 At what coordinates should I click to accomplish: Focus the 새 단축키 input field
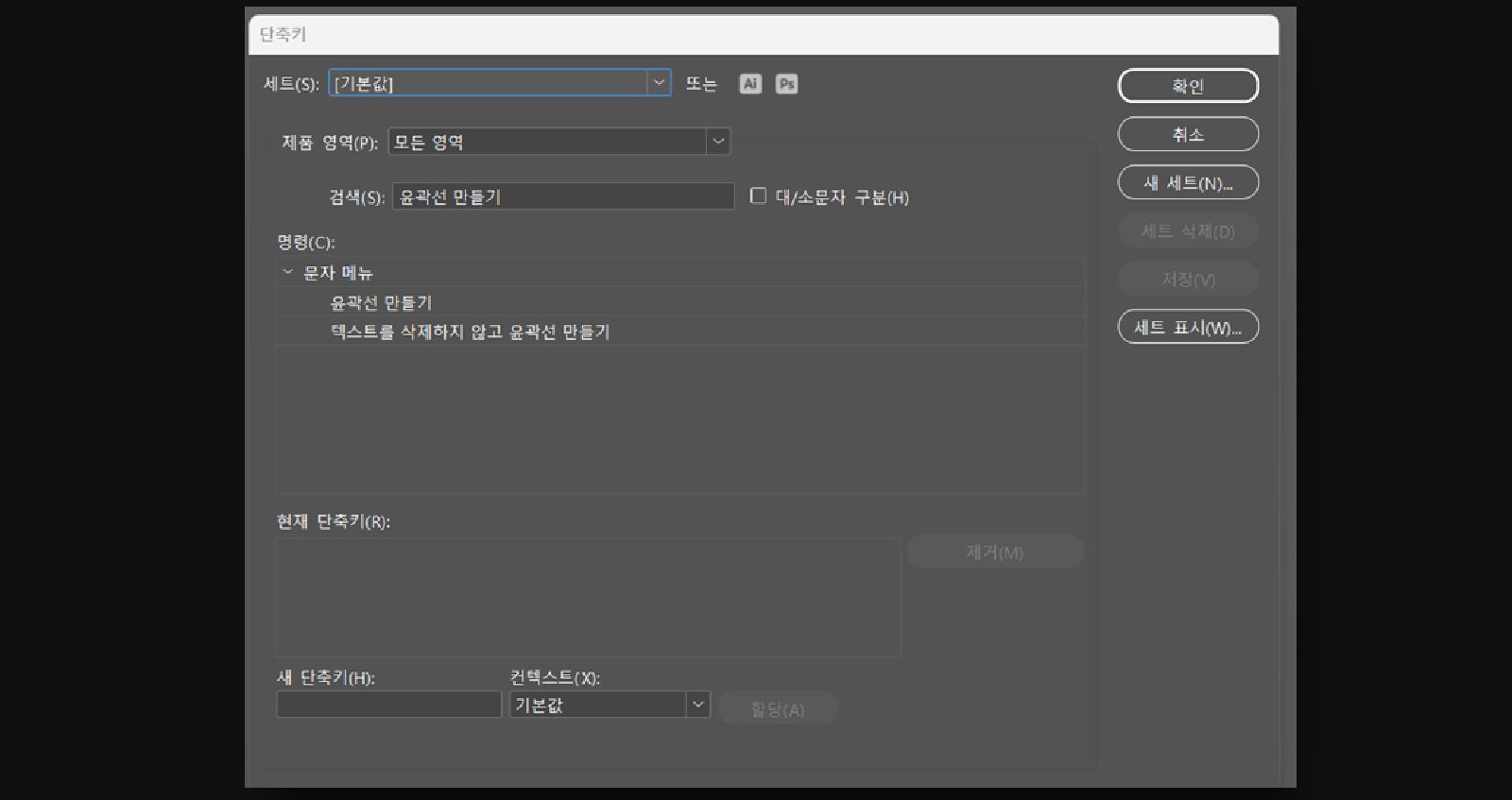click(388, 705)
